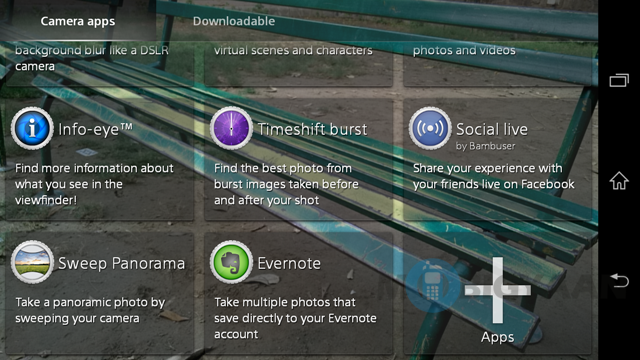Open the card reading 'virtual scenes and characters'
The width and height of the screenshot is (640, 360).
tap(298, 63)
